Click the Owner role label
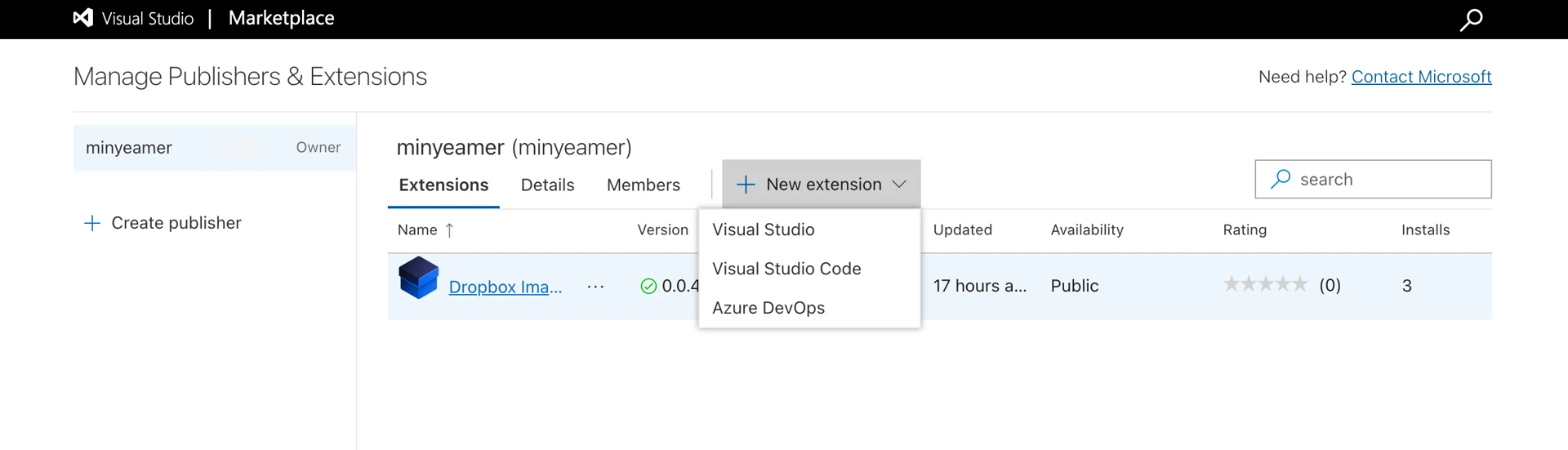Image resolution: width=1568 pixels, height=450 pixels. [x=318, y=148]
